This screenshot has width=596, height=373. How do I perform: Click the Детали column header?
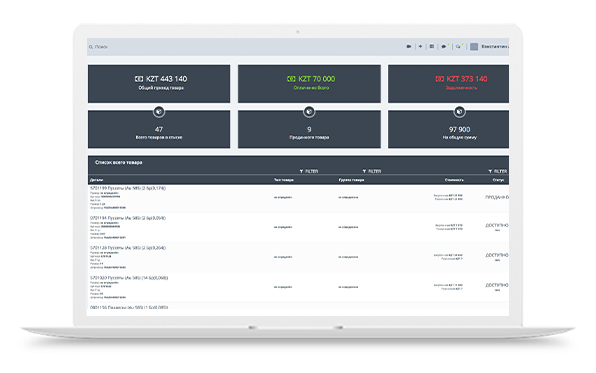click(97, 180)
